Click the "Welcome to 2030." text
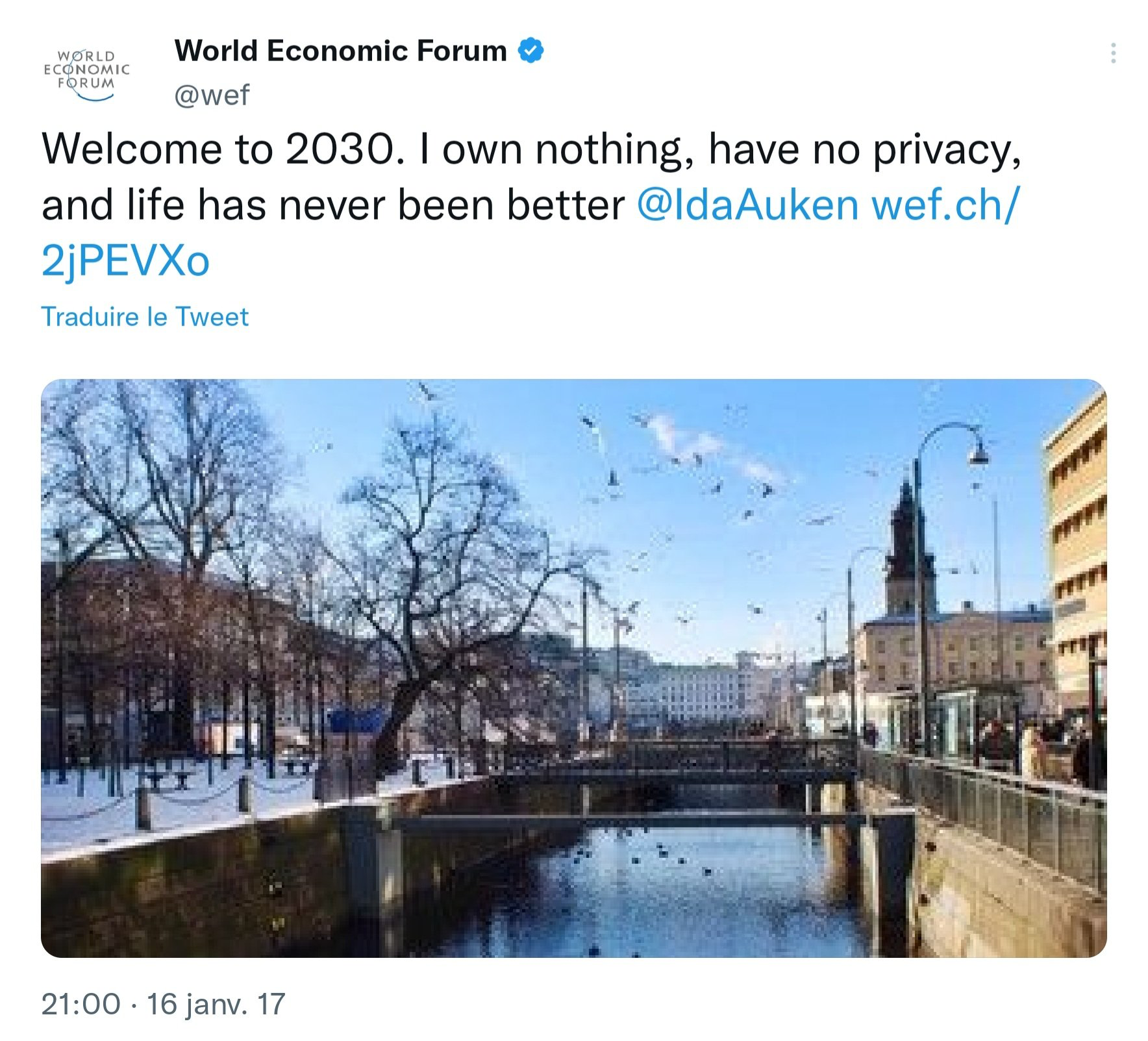Screen dimensions: 1148x1041 pyautogui.click(x=223, y=149)
